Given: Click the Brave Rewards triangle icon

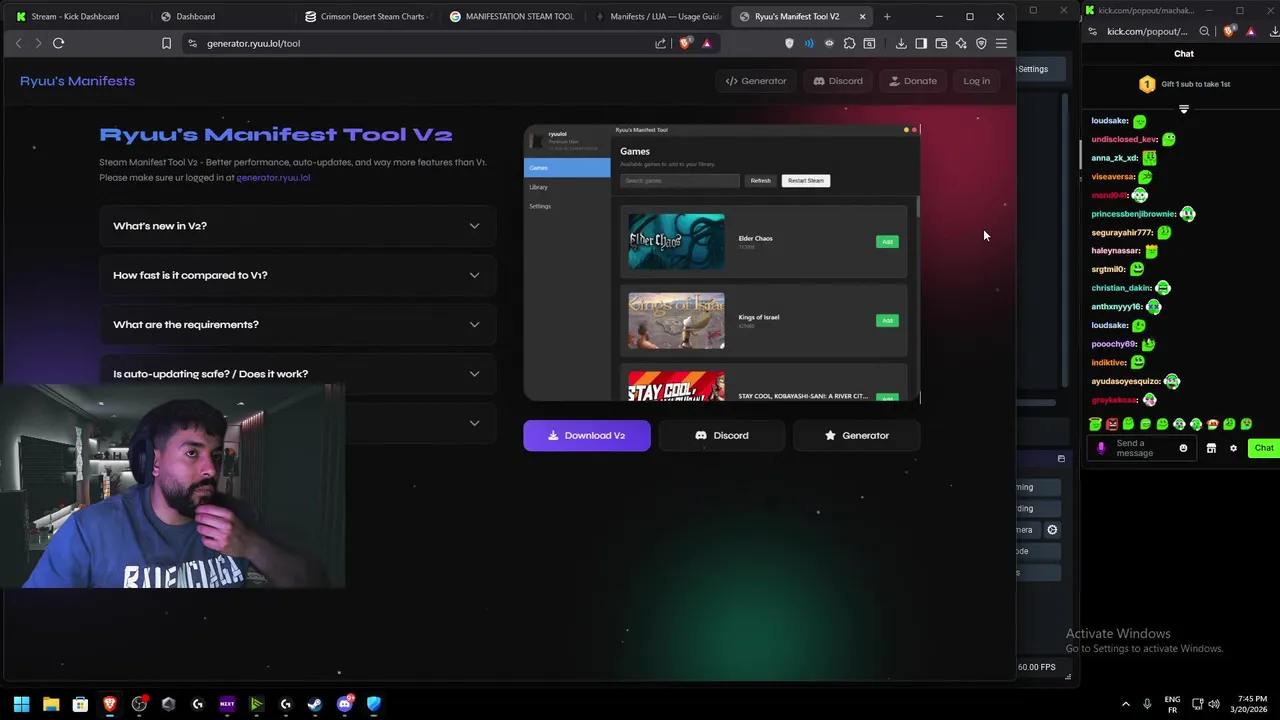Looking at the screenshot, I should coord(706,43).
